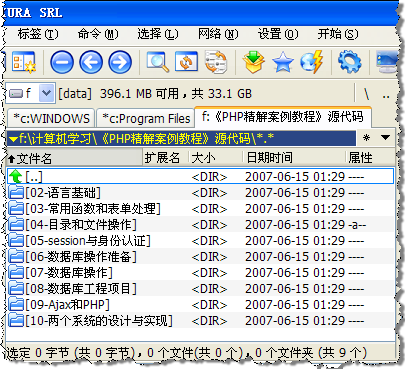This screenshot has width=405, height=369.
Task: Expand the path history triangle dropdown
Action: pyautogui.click(x=13, y=139)
